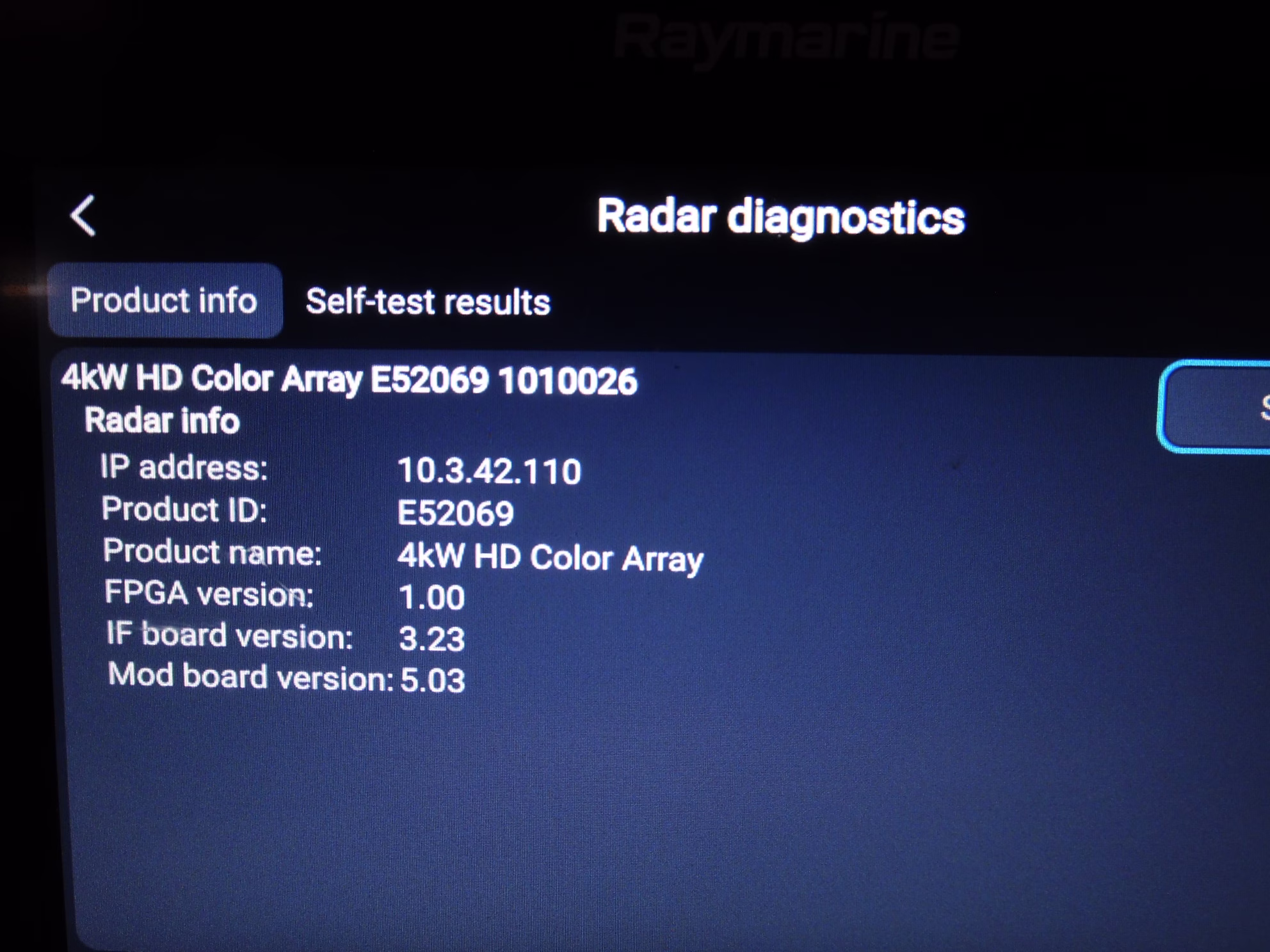This screenshot has width=1270, height=952.
Task: Select the IF board version value 3.23
Action: click(432, 639)
